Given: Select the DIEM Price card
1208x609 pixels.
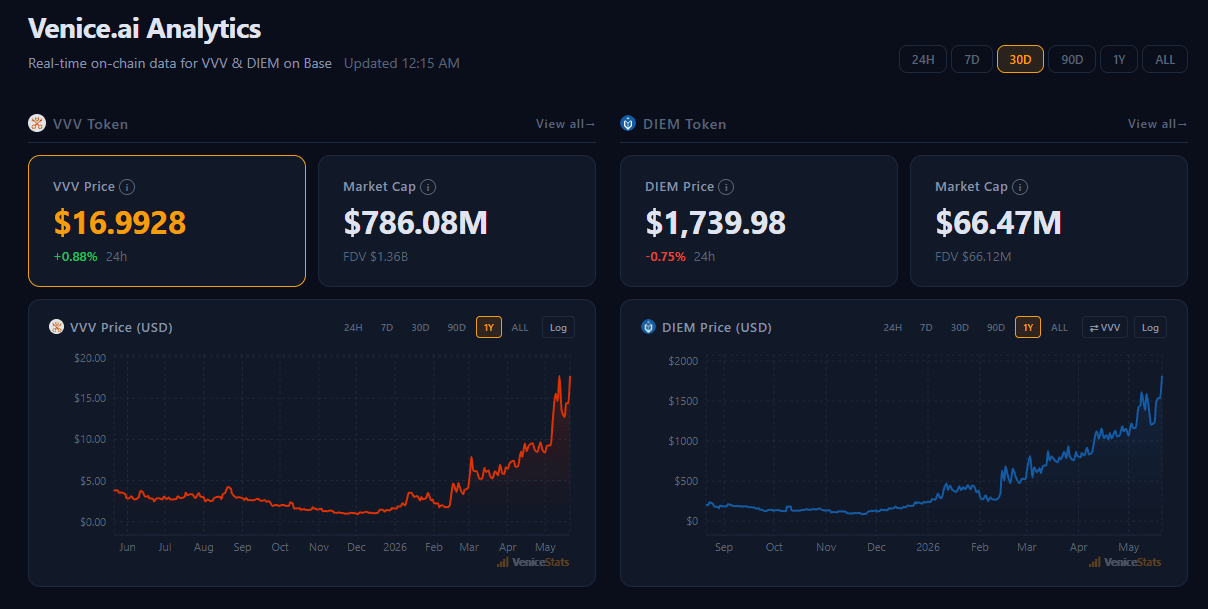Looking at the screenshot, I should [x=759, y=221].
